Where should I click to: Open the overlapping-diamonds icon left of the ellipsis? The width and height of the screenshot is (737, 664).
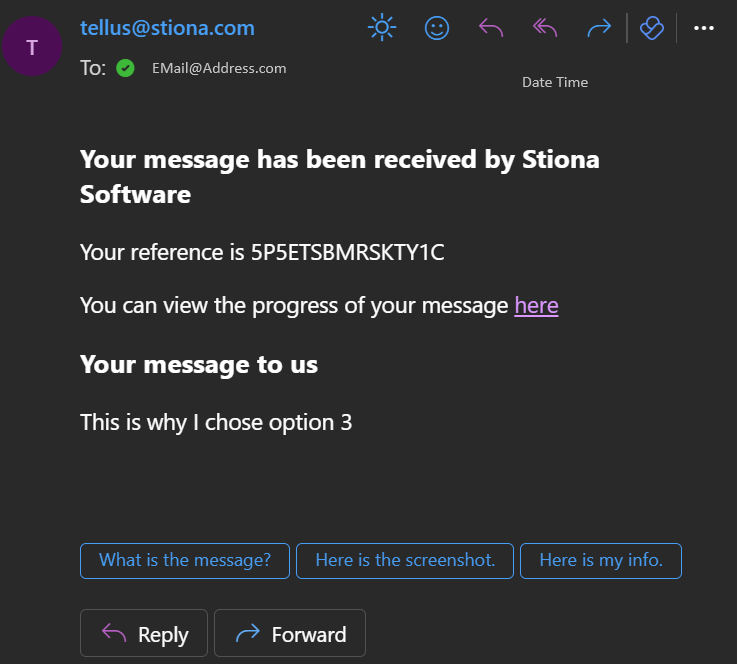click(652, 28)
